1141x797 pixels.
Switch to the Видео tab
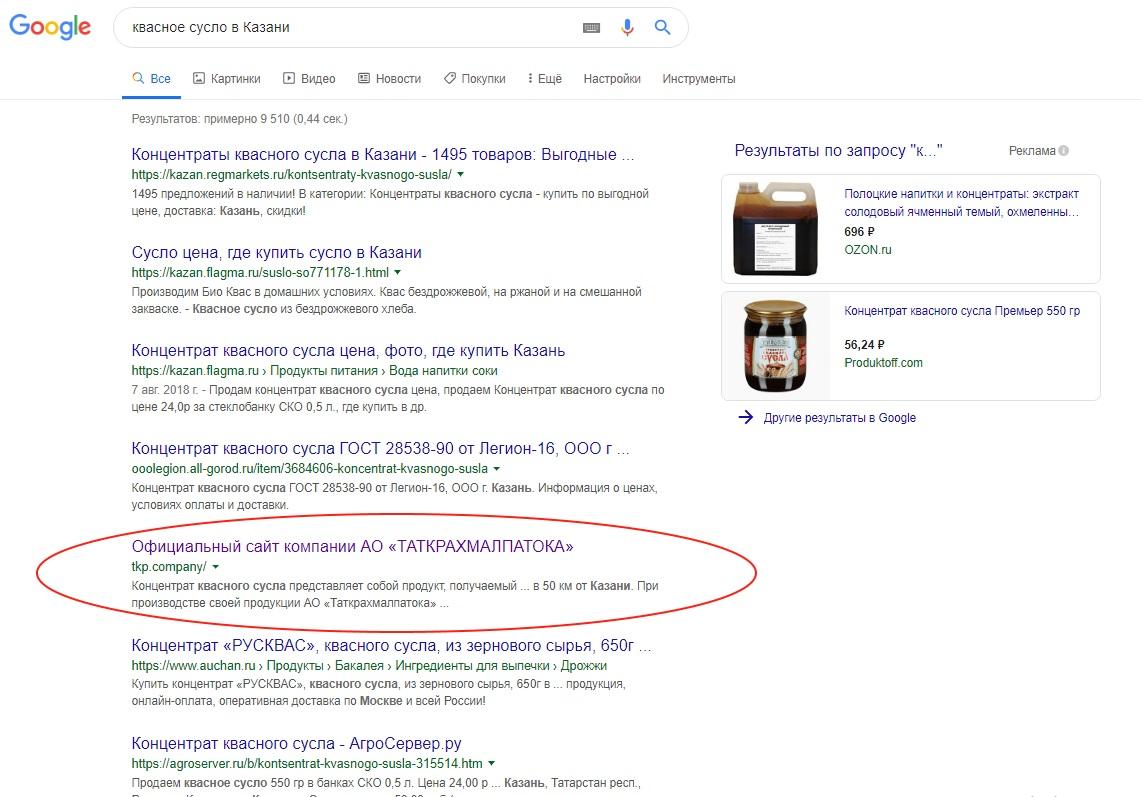point(309,79)
